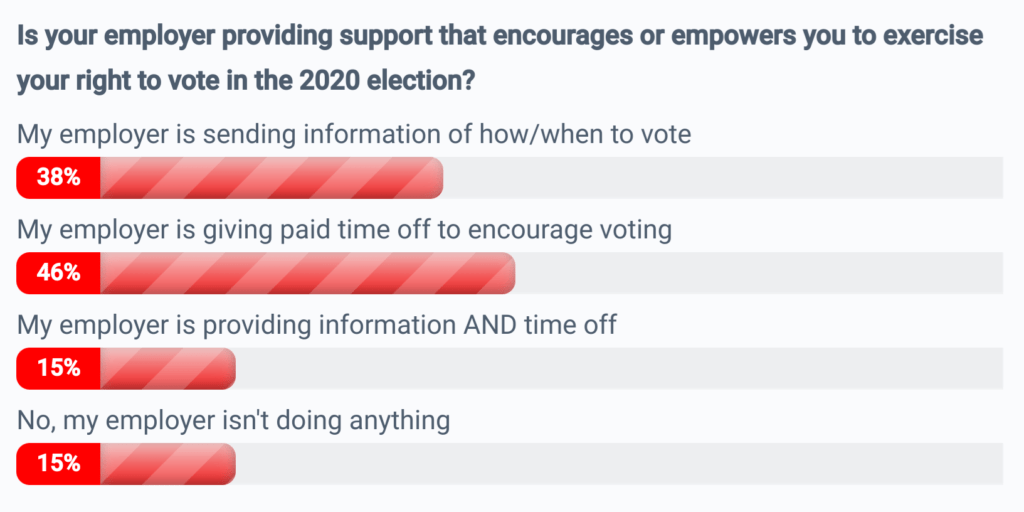Viewport: 1024px width, 512px height.
Task: Select 'No, my employer isn't doing anything' option
Action: click(233, 421)
